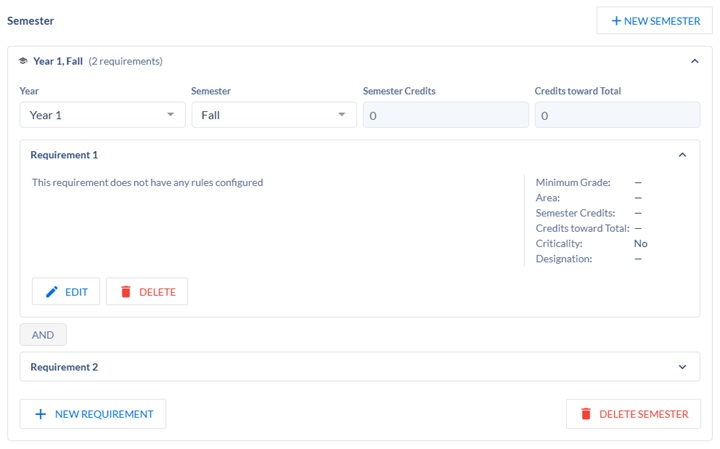The image size is (720, 449).
Task: Click the Delete Semester button
Action: [x=634, y=414]
